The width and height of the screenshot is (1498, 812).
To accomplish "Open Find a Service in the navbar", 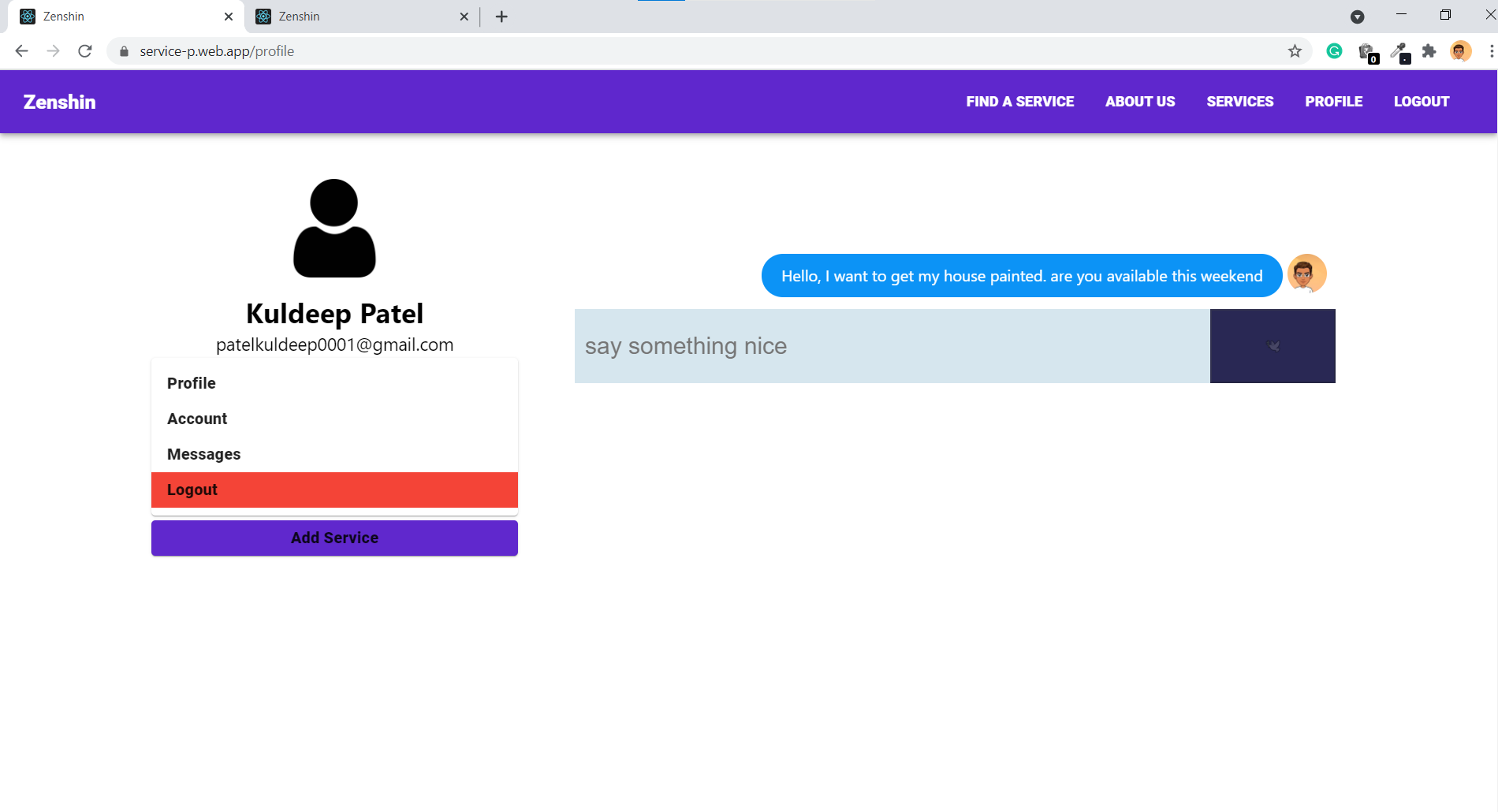I will 1019,102.
